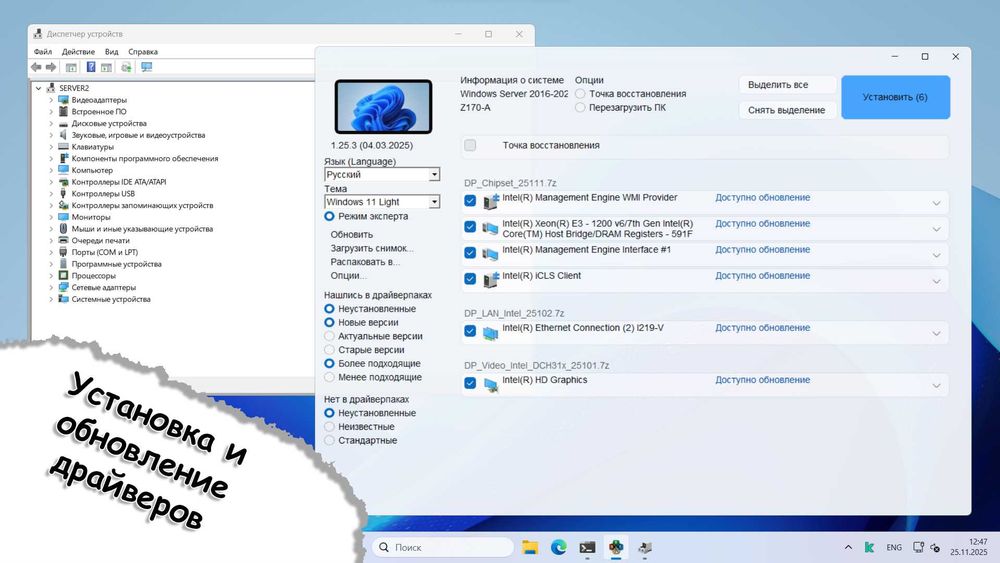Click the Windows 11 bloom thumbnail image

click(x=383, y=106)
